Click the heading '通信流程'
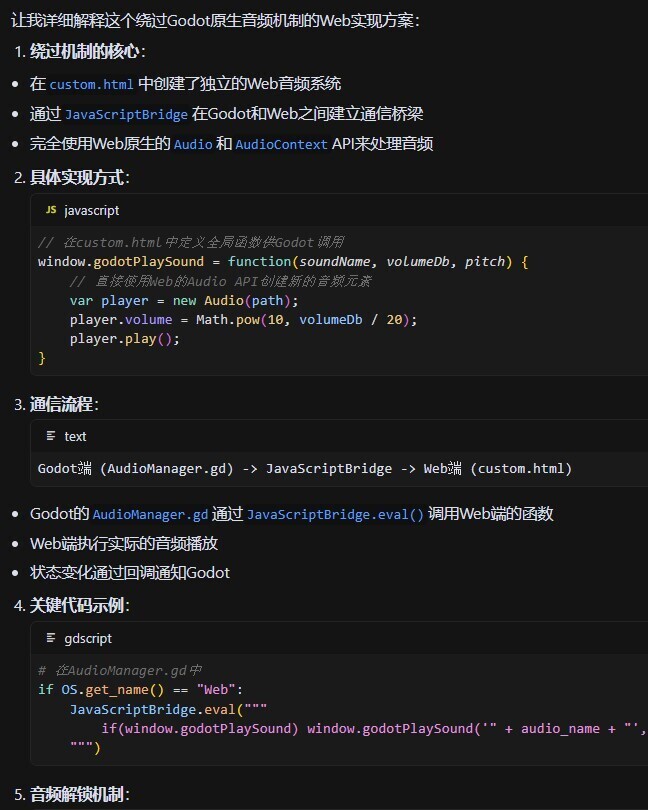The height and width of the screenshot is (810, 648). click(61, 404)
